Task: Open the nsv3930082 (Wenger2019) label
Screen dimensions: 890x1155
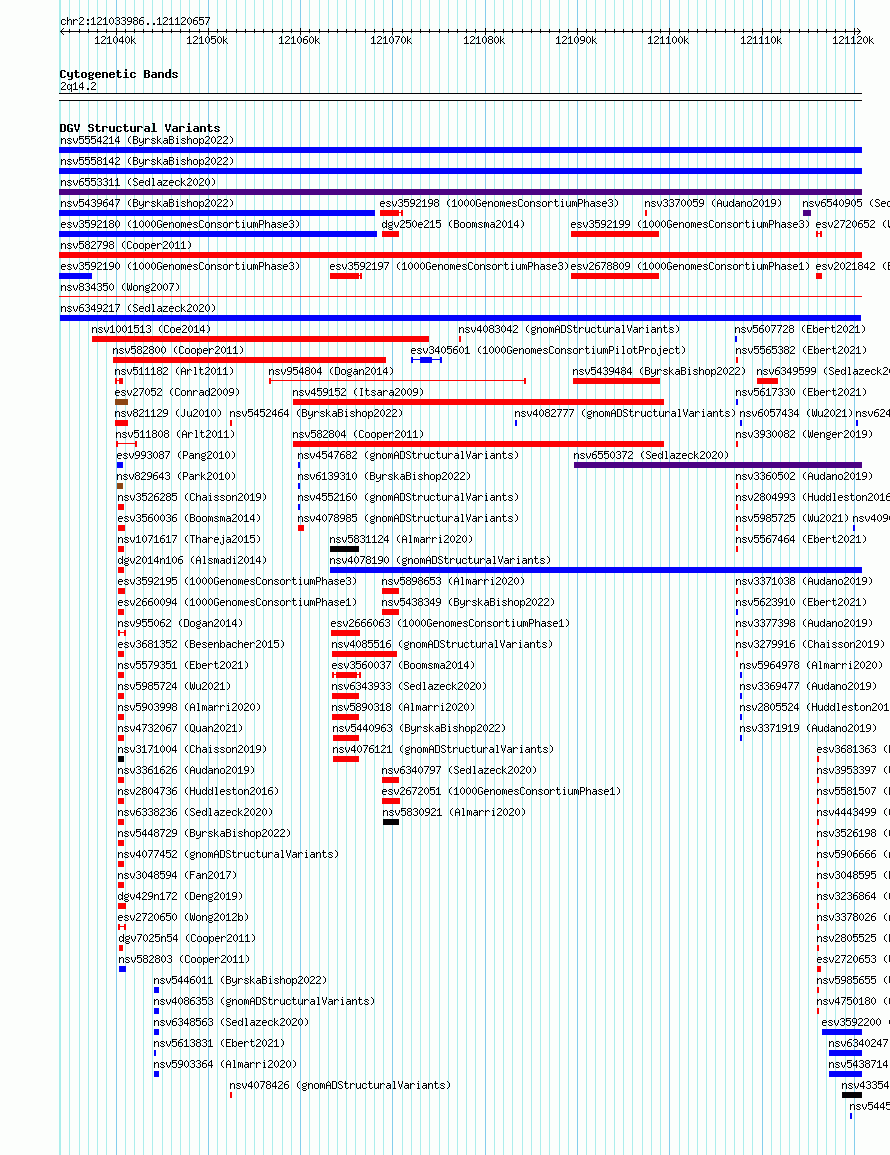Action: tap(804, 434)
